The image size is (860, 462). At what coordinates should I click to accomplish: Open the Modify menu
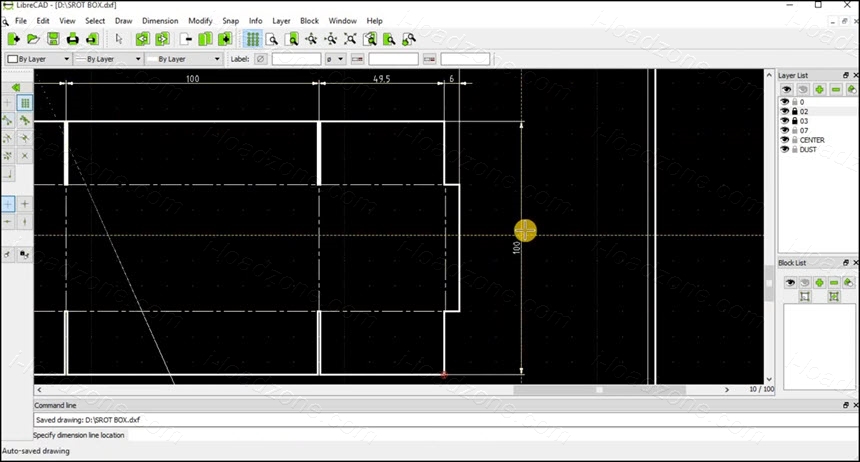200,21
